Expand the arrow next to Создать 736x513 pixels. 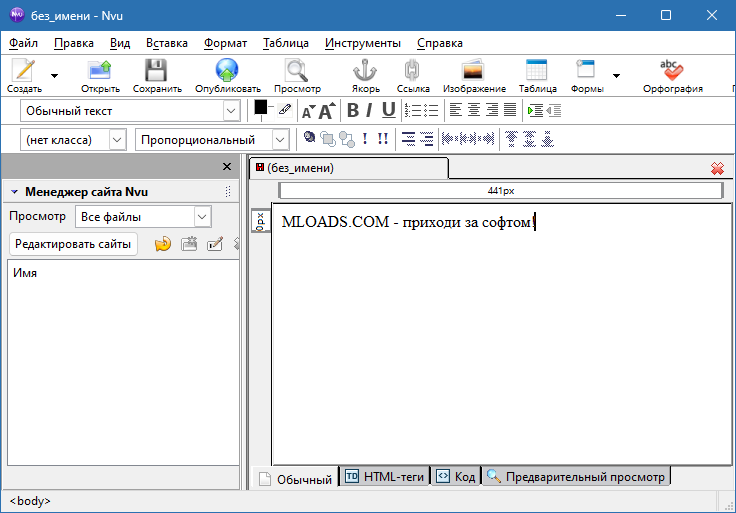point(54,76)
